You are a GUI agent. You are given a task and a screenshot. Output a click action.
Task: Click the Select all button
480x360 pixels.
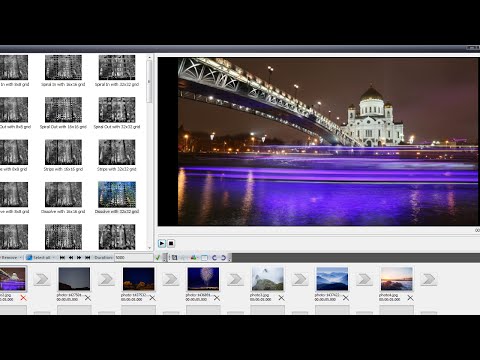click(39, 257)
